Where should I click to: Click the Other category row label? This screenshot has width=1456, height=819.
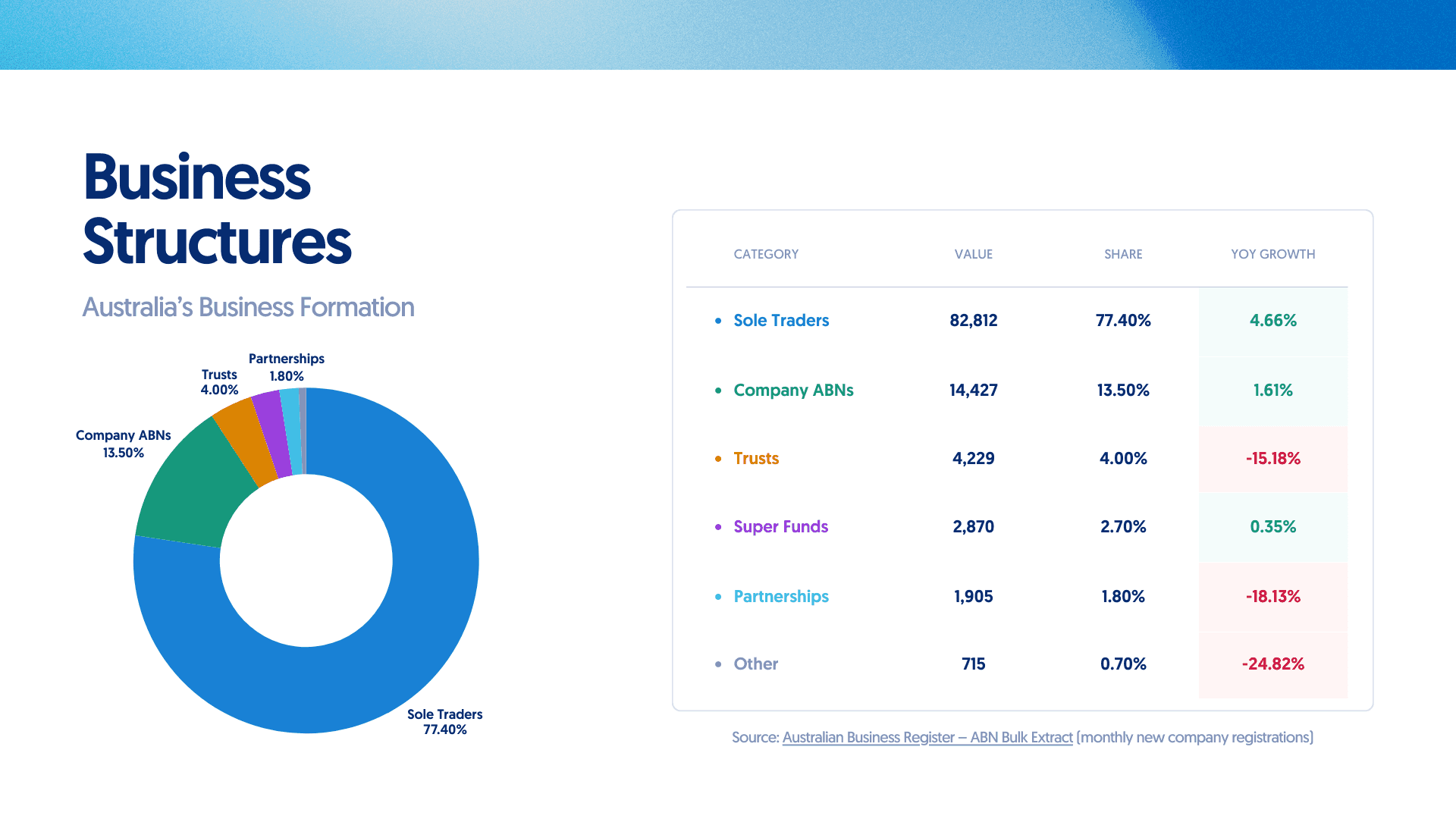click(755, 664)
